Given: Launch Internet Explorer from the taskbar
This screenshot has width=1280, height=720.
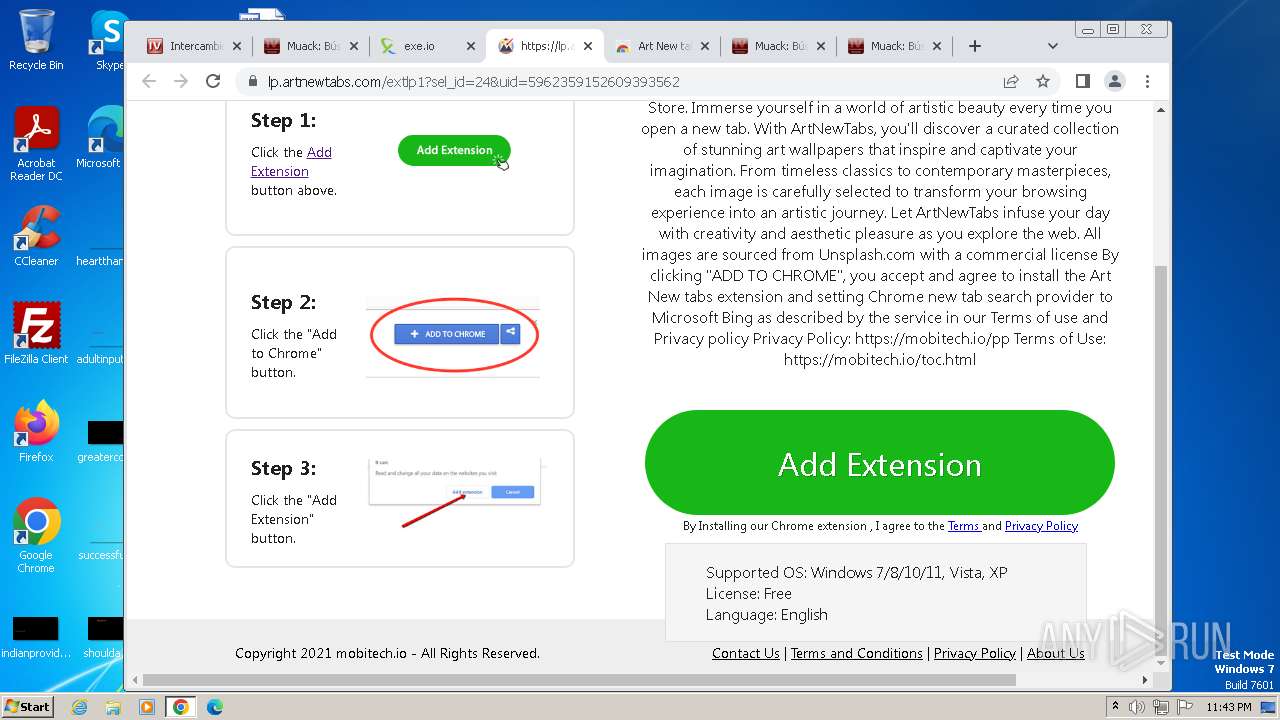Looking at the screenshot, I should pyautogui.click(x=79, y=707).
